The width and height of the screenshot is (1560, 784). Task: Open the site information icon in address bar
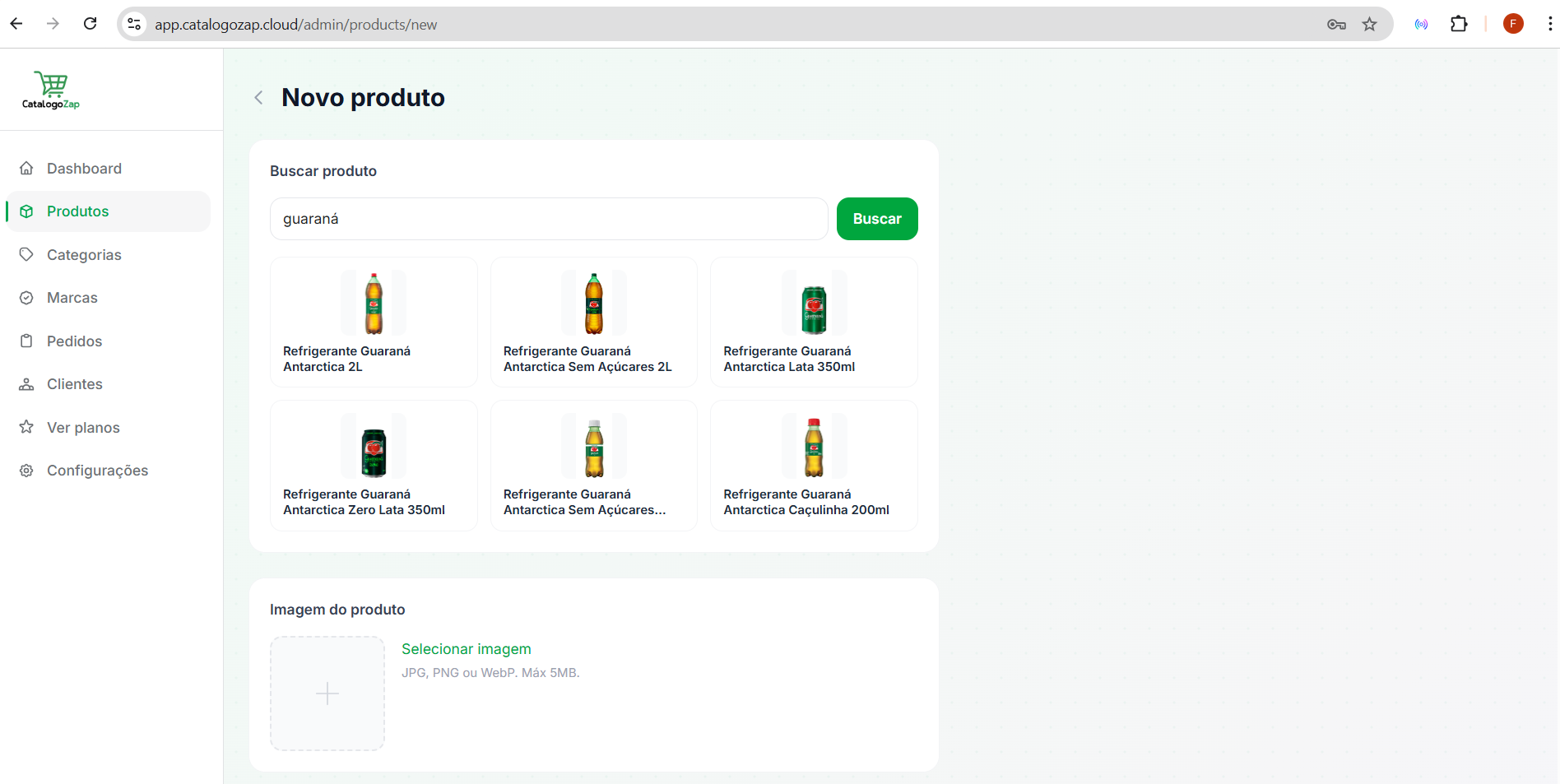click(134, 25)
